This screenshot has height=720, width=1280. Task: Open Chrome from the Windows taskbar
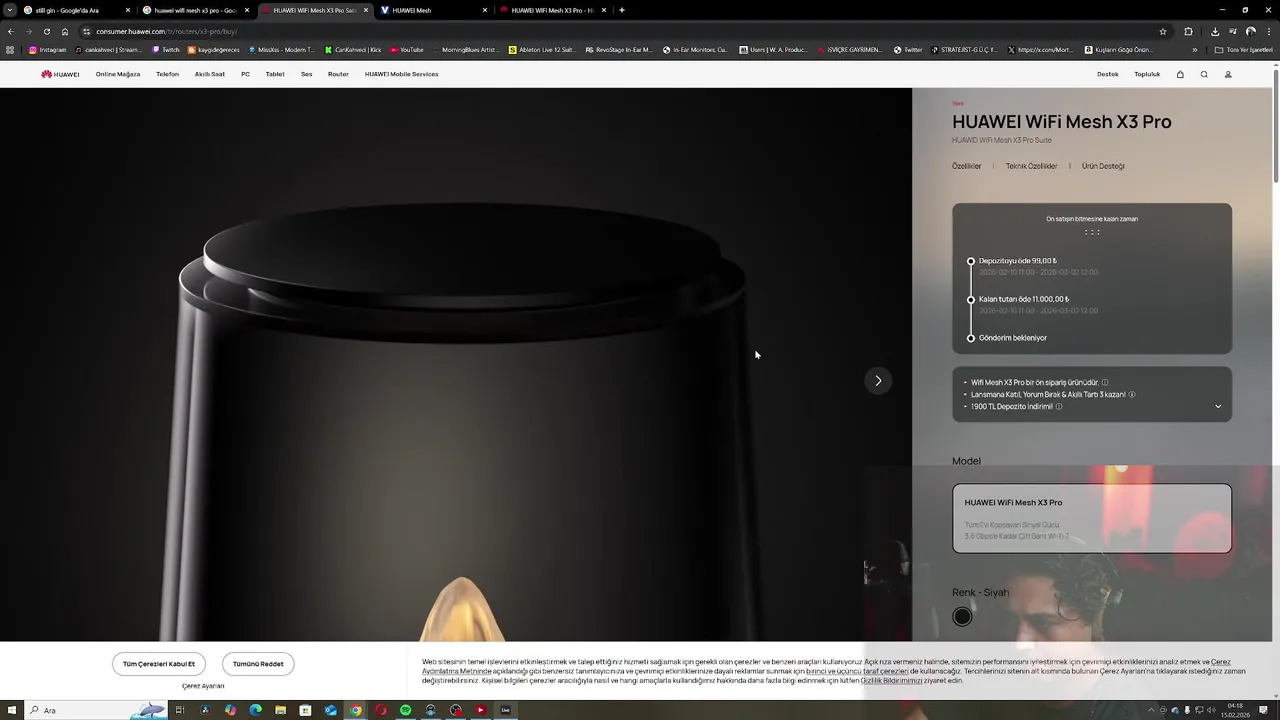click(x=356, y=710)
